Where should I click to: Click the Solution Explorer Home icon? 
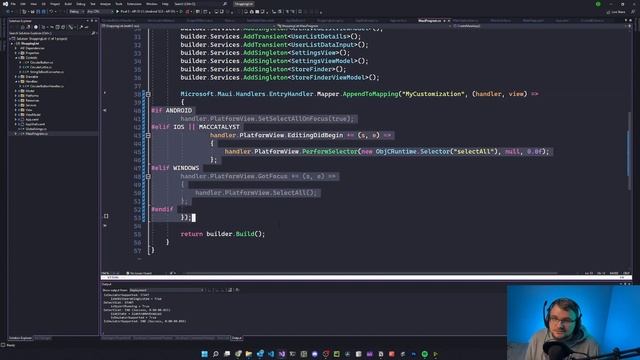[x=22, y=27]
